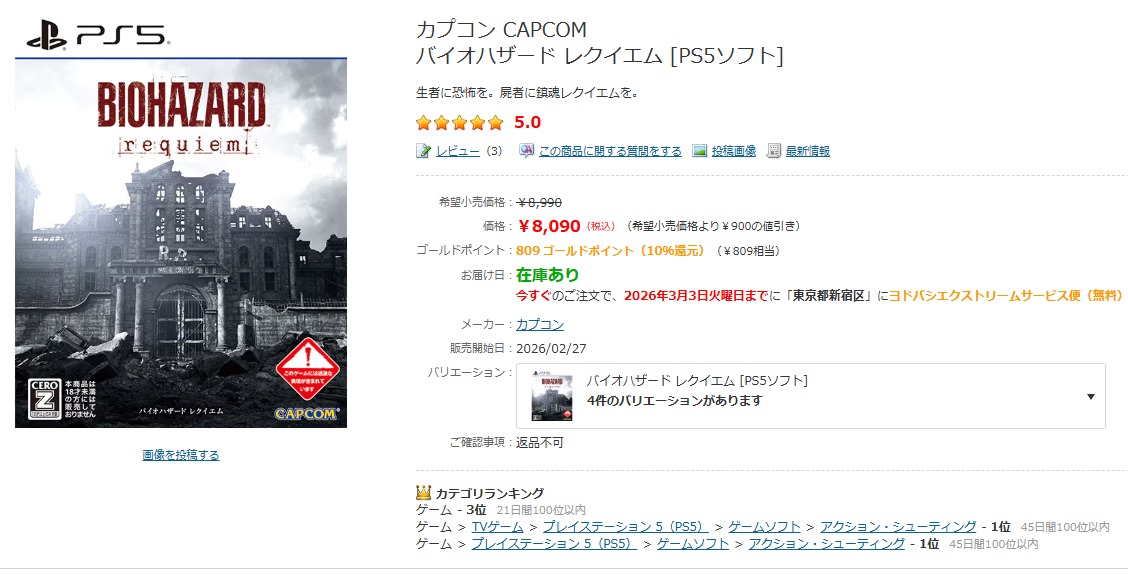The height and width of the screenshot is (574, 1128).
Task: Open the カプコン manufacturer link
Action: (540, 324)
